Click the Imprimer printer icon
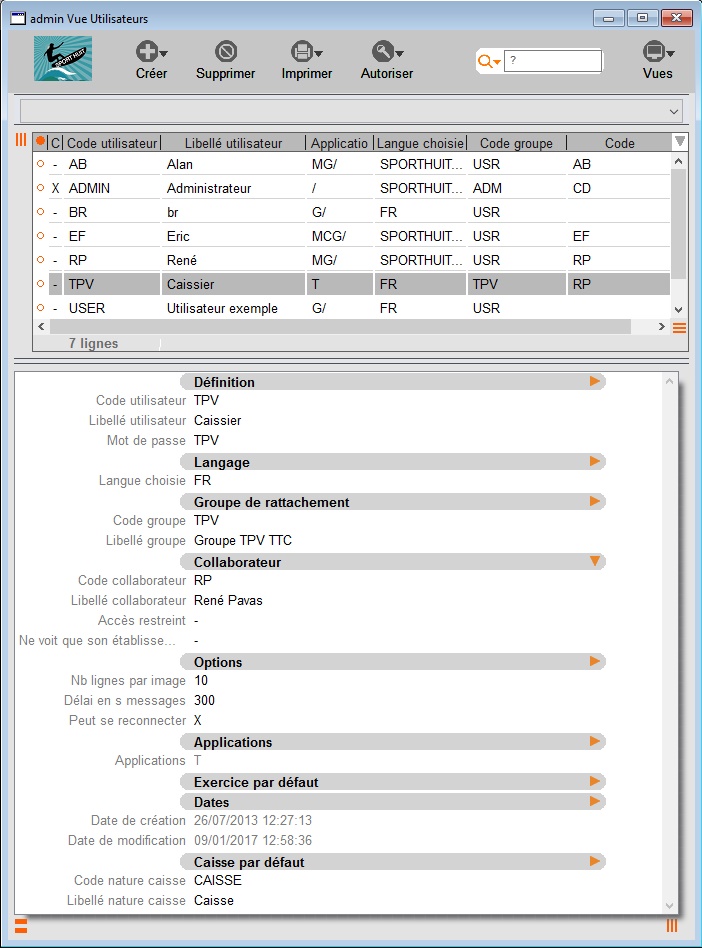This screenshot has width=702, height=948. pos(302,51)
